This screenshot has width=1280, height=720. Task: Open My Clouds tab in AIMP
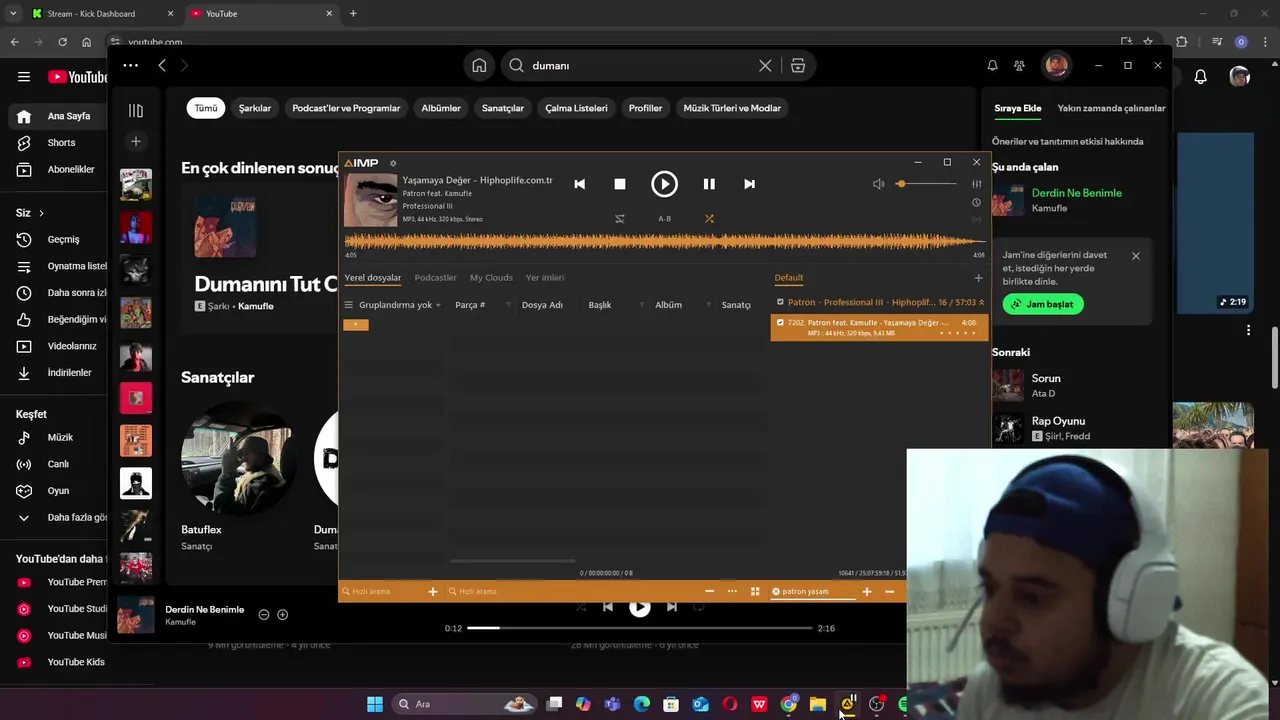(491, 278)
